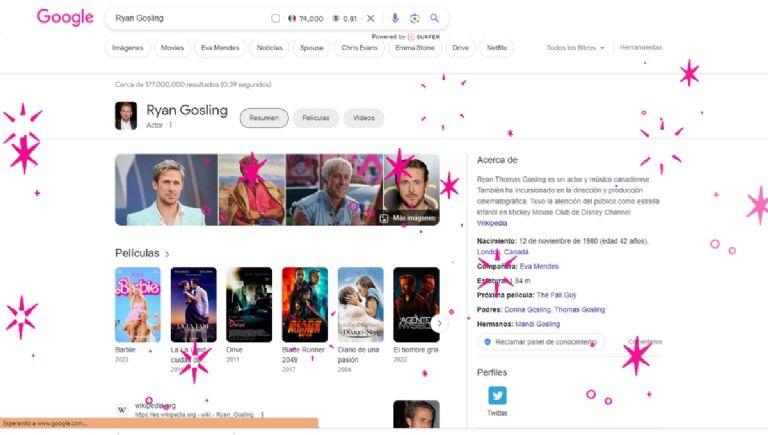The height and width of the screenshot is (435, 768).
Task: Select the Imágenes filter chip
Action: (127, 48)
